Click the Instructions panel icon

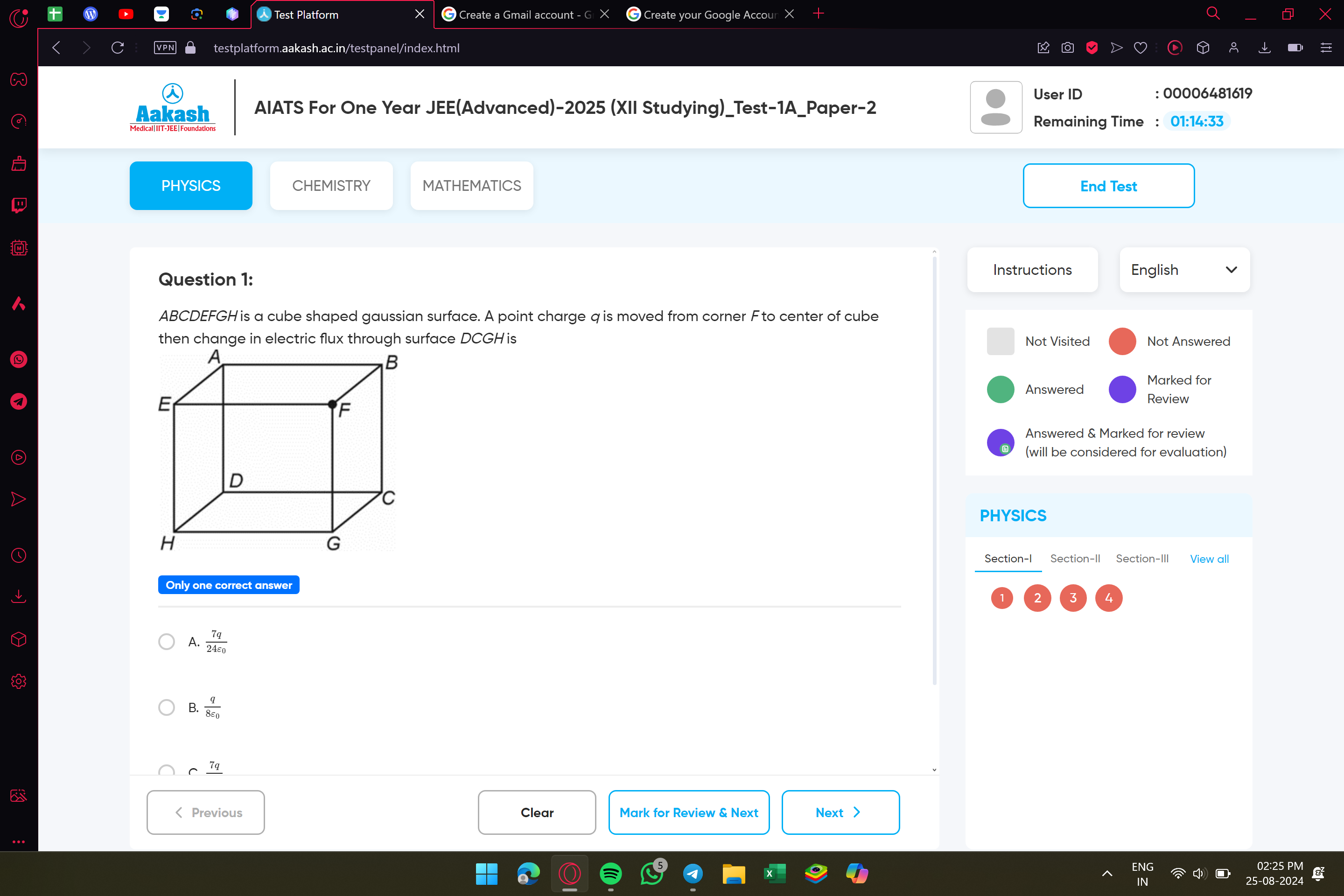1032,269
